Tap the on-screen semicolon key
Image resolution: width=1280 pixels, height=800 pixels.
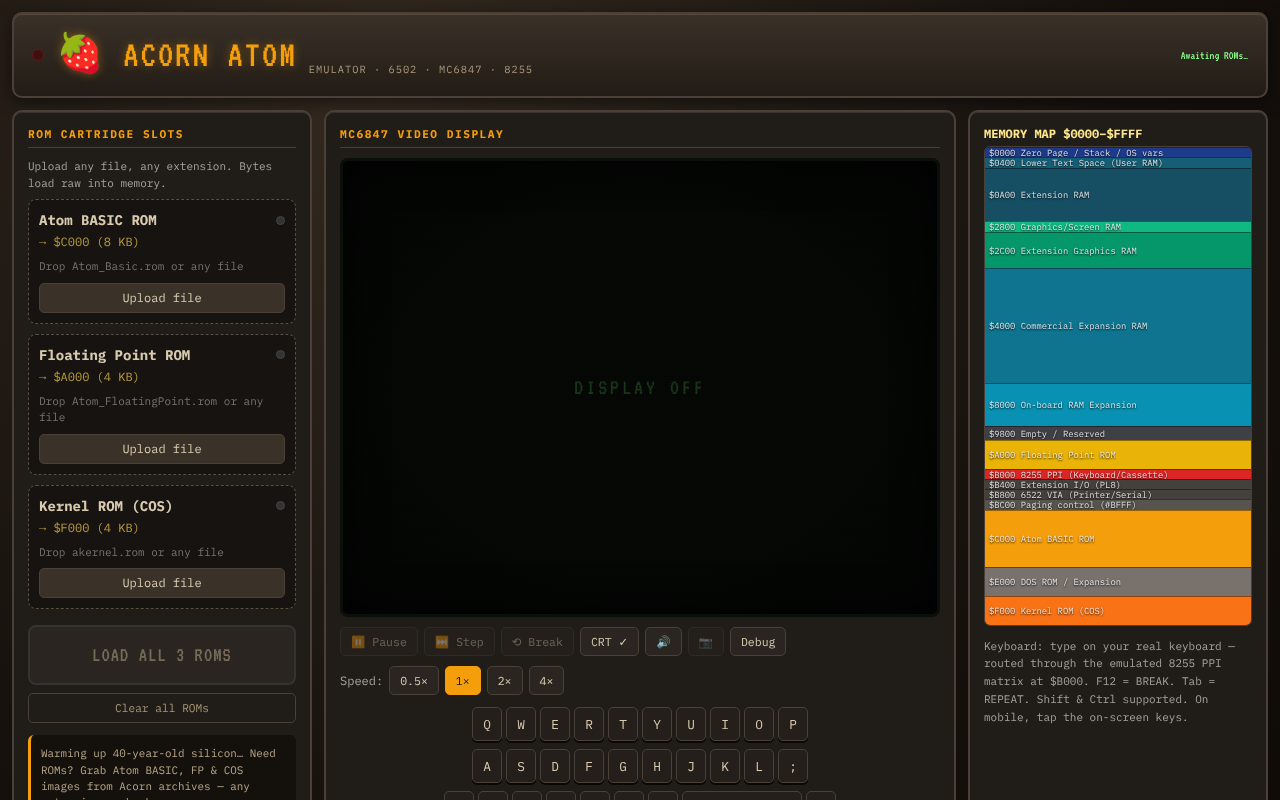(x=793, y=766)
